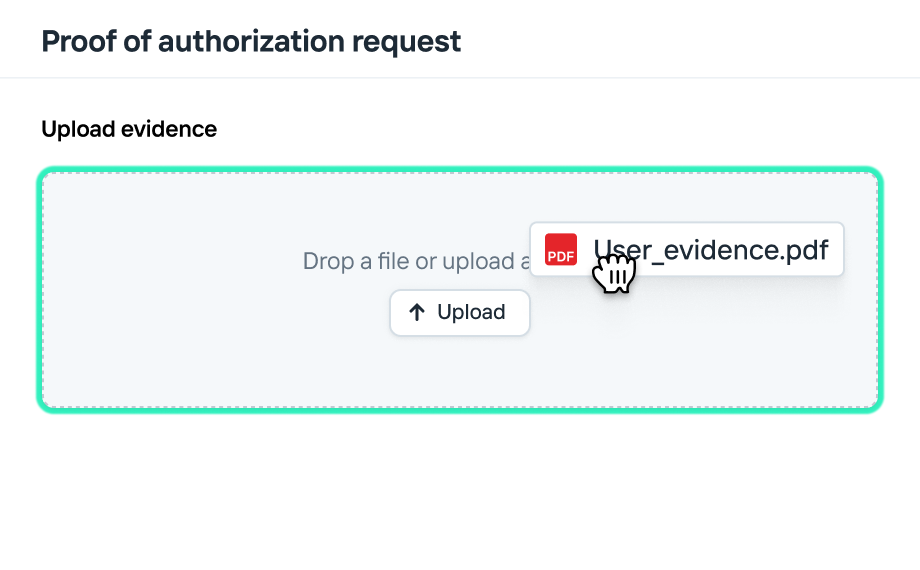The image size is (920, 570).
Task: Click the Upload button
Action: tap(459, 312)
